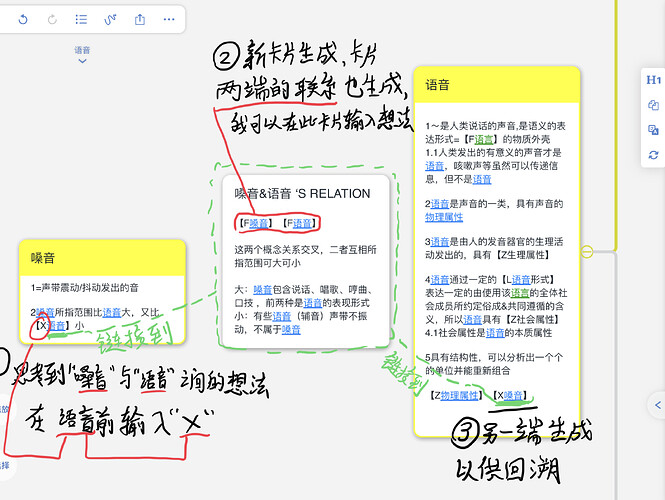Open the three-dot more options menu

(169, 20)
